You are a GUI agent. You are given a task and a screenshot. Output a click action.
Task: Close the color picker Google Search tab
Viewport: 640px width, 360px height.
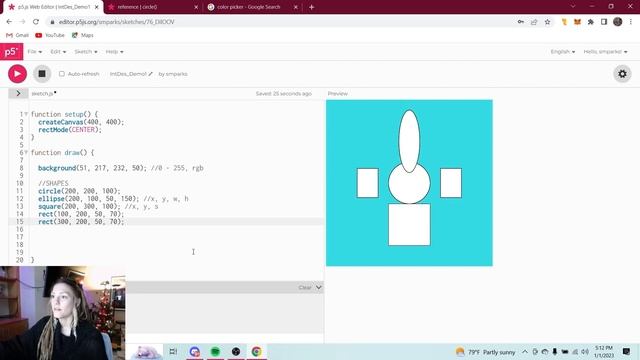coord(296,7)
